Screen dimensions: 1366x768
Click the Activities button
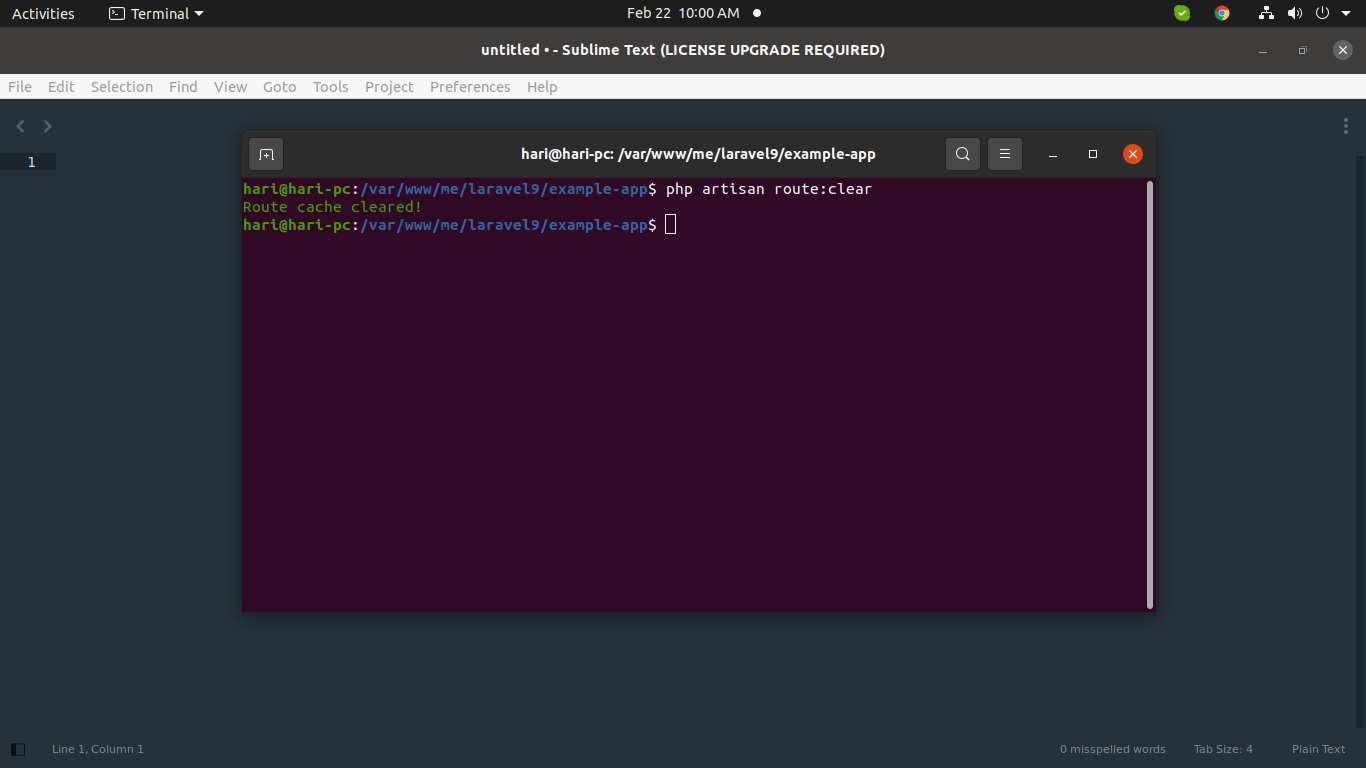point(43,13)
